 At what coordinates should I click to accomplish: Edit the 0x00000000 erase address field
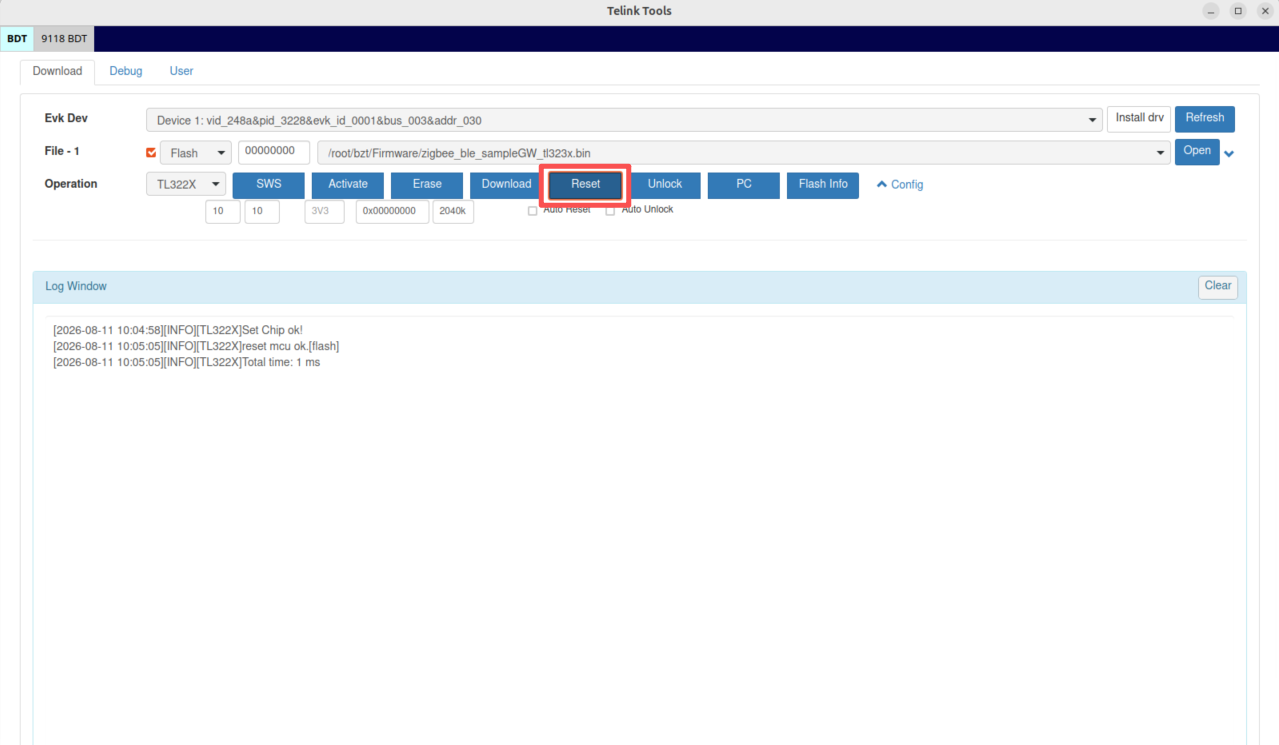pyautogui.click(x=393, y=212)
